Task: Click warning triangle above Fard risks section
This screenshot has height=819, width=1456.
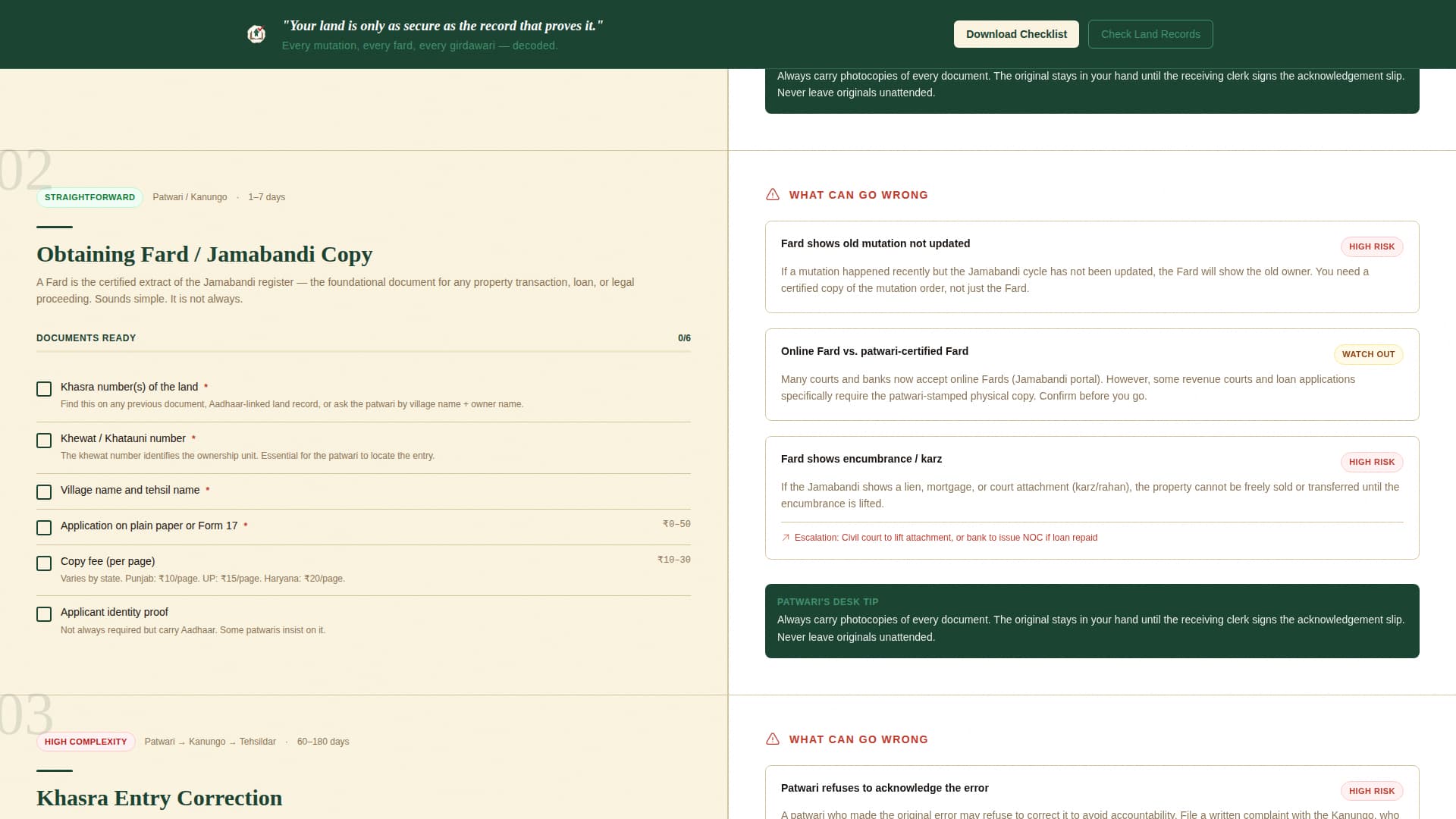Action: (x=773, y=195)
